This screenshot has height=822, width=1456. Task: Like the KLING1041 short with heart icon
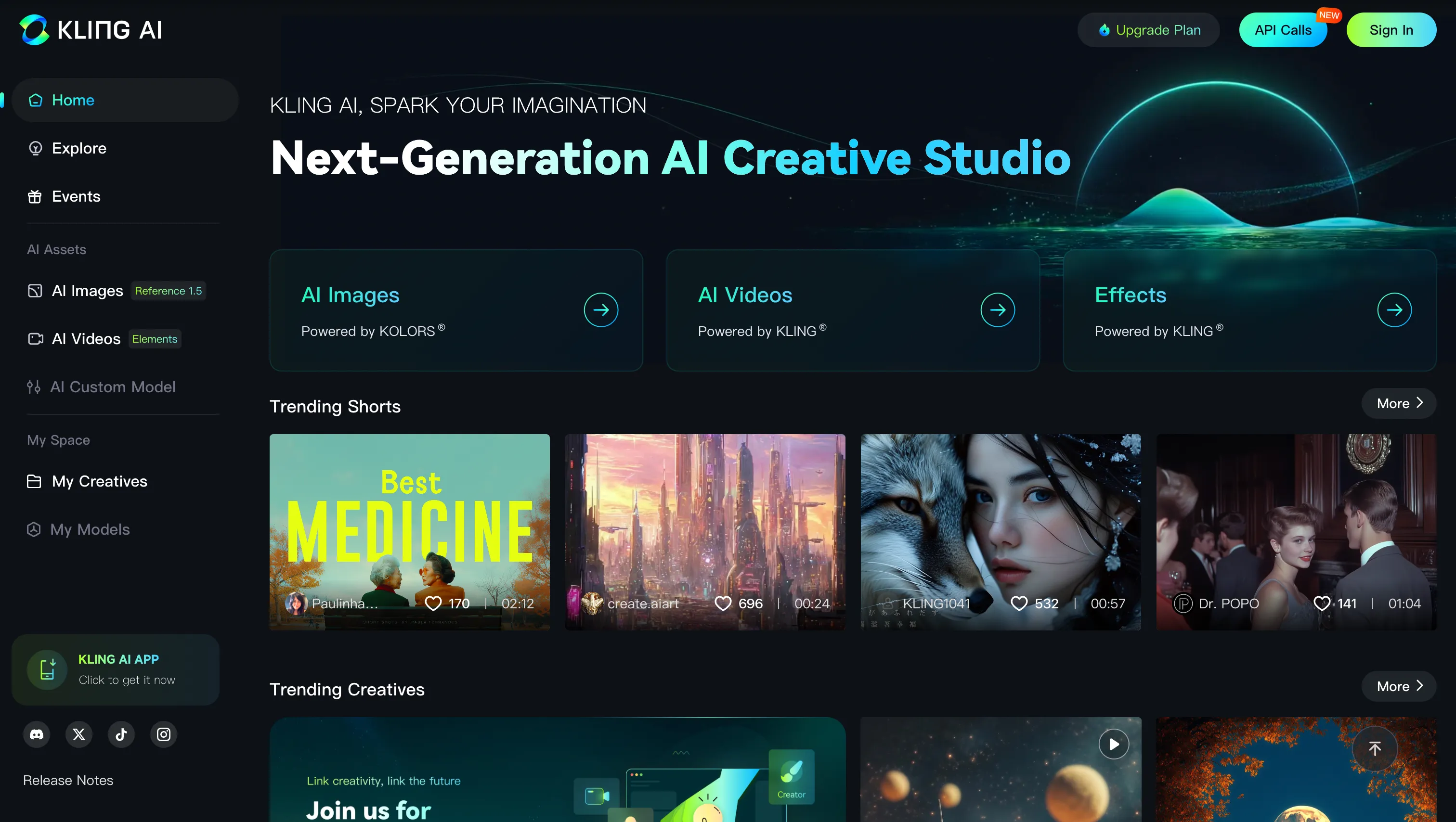(1018, 604)
